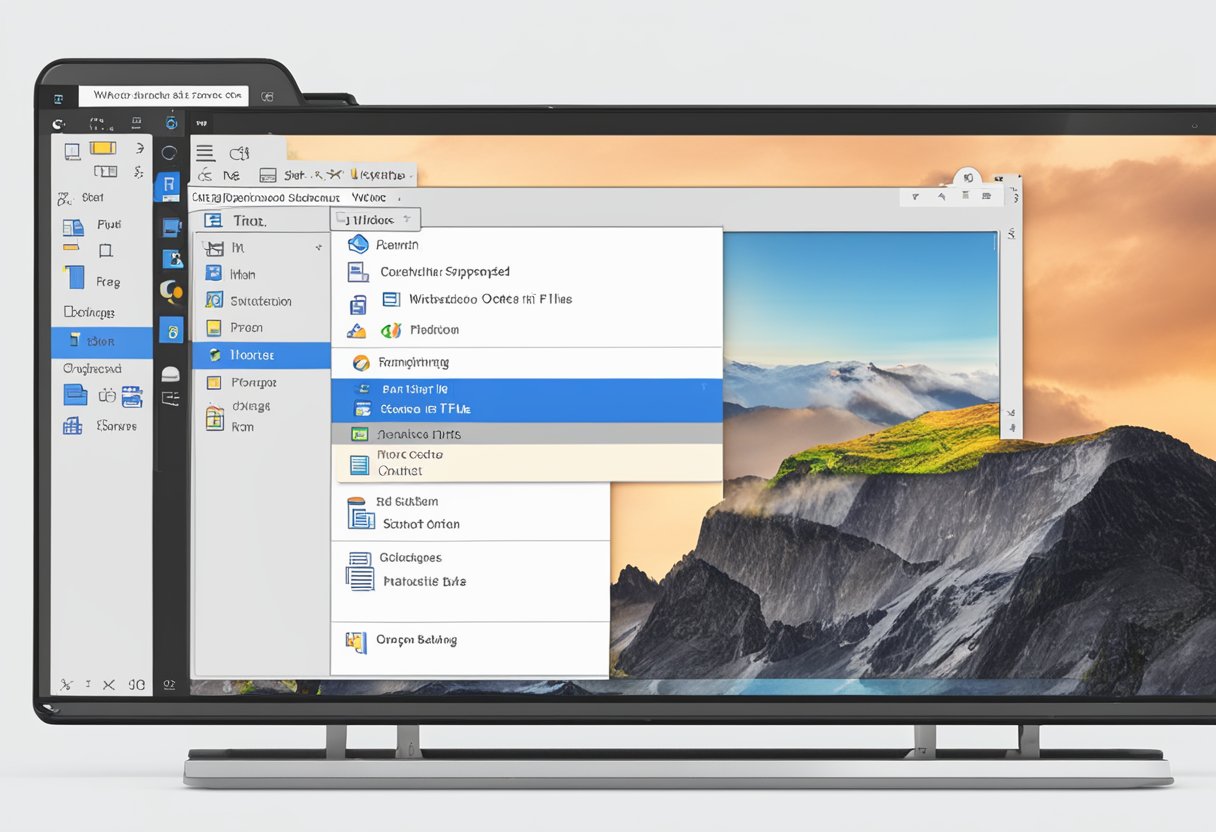
Task: Expand the In tree item arrow
Action: point(318,247)
